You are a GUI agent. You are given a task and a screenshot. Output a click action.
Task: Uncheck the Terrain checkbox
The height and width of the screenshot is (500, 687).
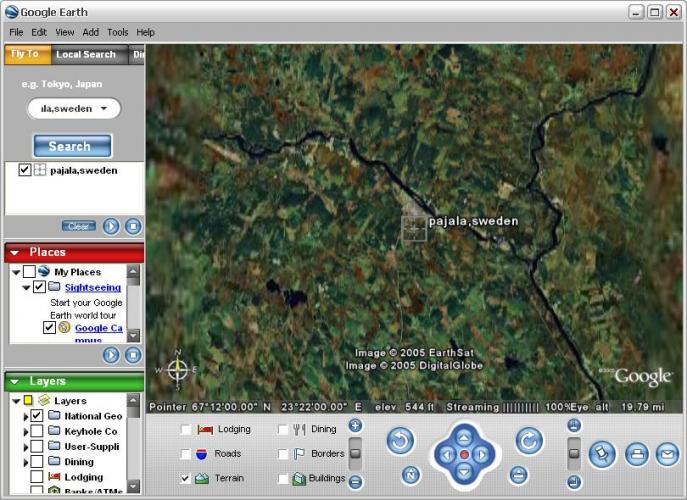186,479
